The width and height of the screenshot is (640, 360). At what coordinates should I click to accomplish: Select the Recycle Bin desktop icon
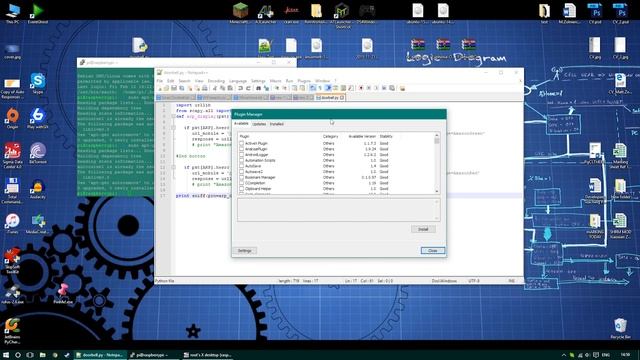tap(620, 329)
